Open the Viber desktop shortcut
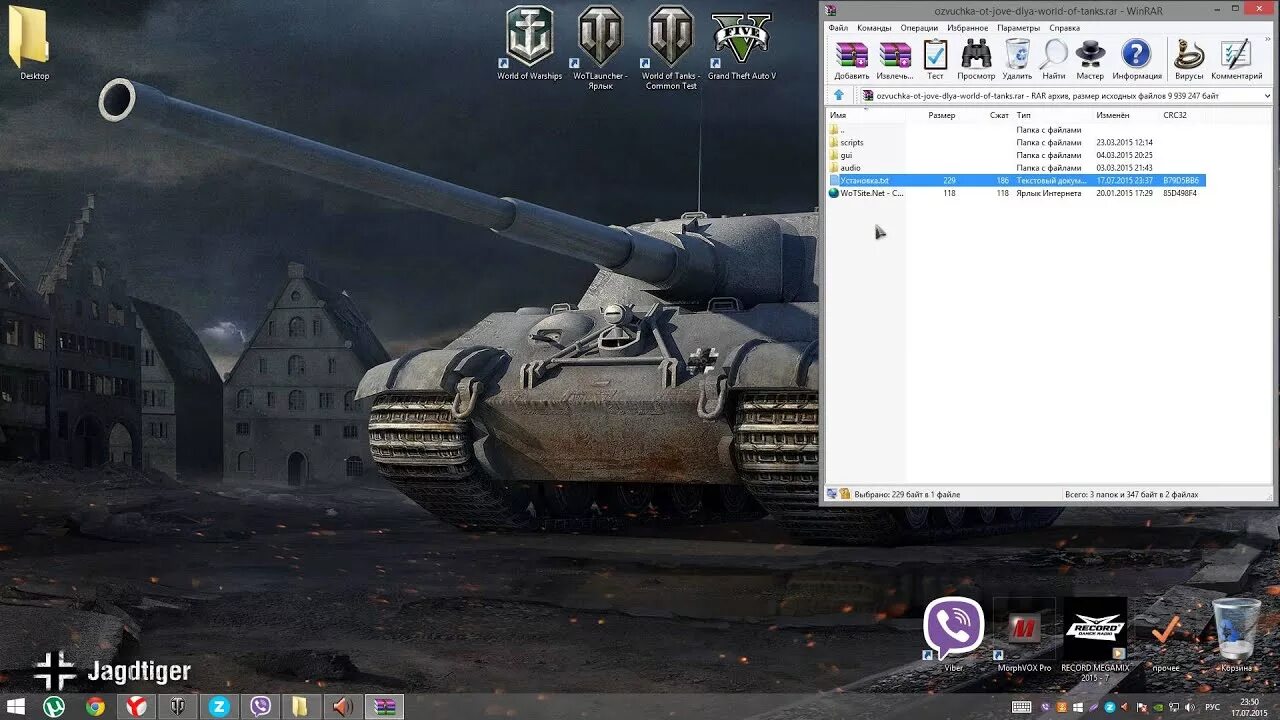 (x=953, y=634)
